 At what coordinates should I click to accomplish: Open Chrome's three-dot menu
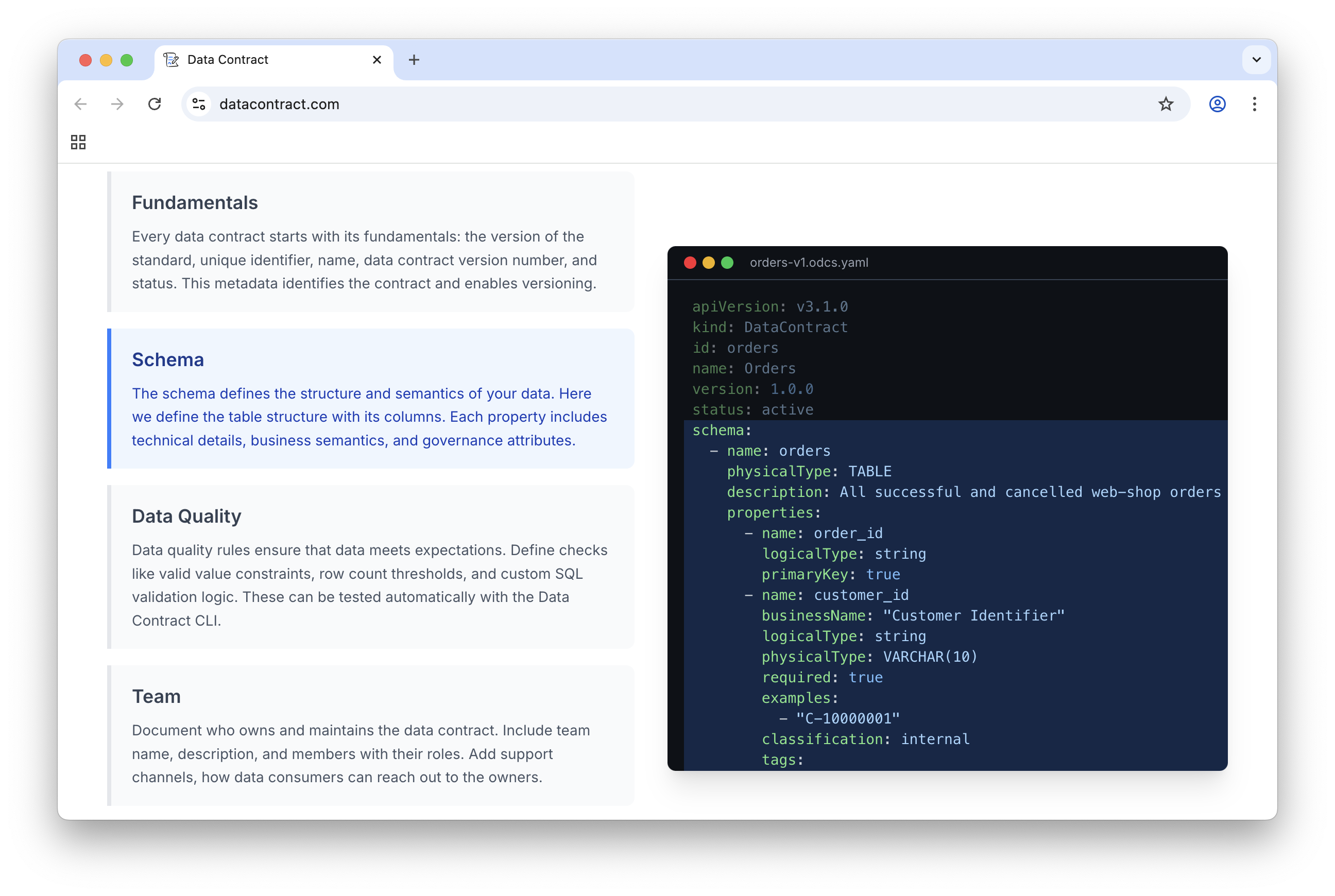(1254, 104)
